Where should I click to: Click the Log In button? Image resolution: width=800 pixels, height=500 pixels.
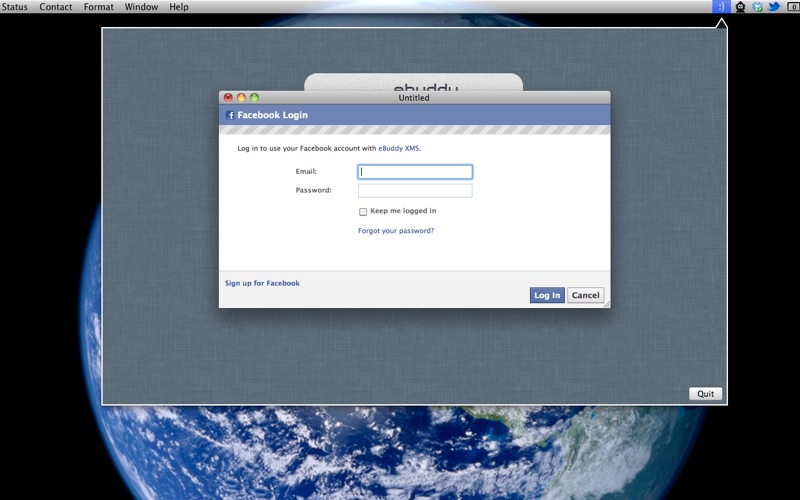pyautogui.click(x=547, y=295)
